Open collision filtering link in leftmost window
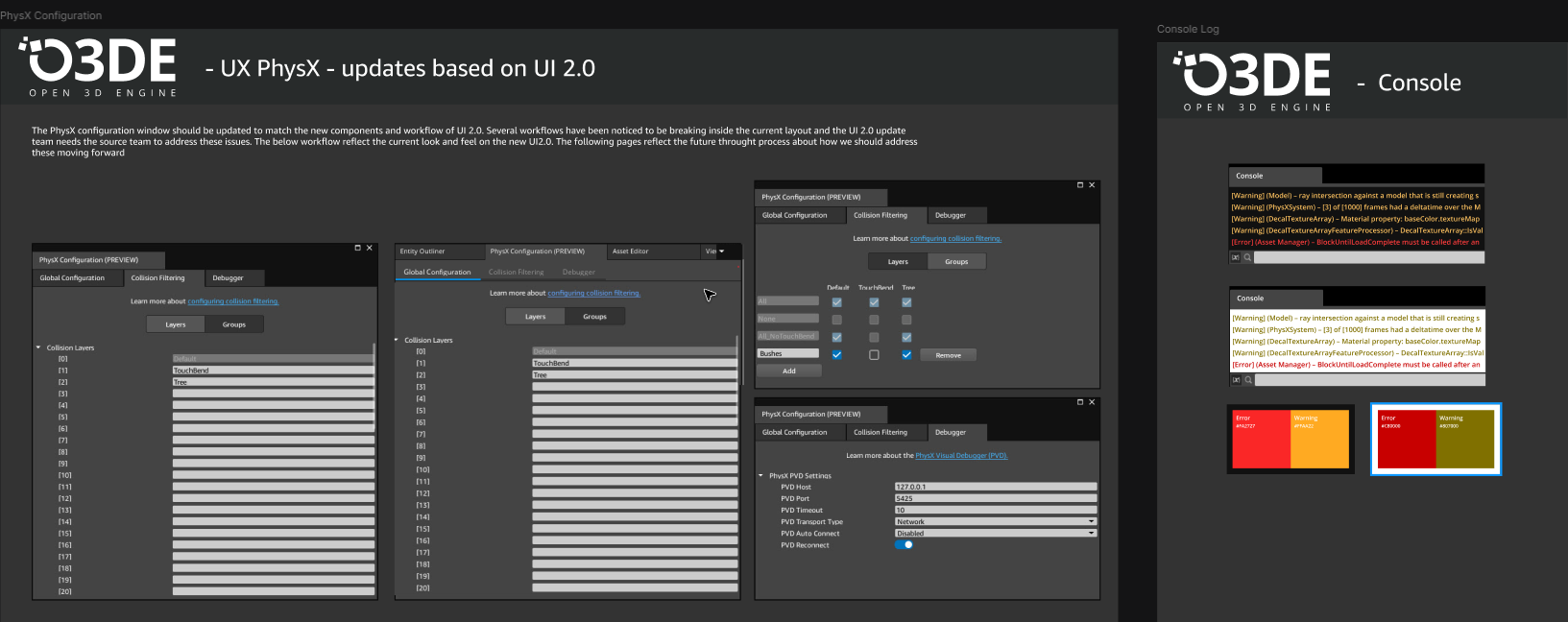The height and width of the screenshot is (622, 1568). tap(233, 301)
